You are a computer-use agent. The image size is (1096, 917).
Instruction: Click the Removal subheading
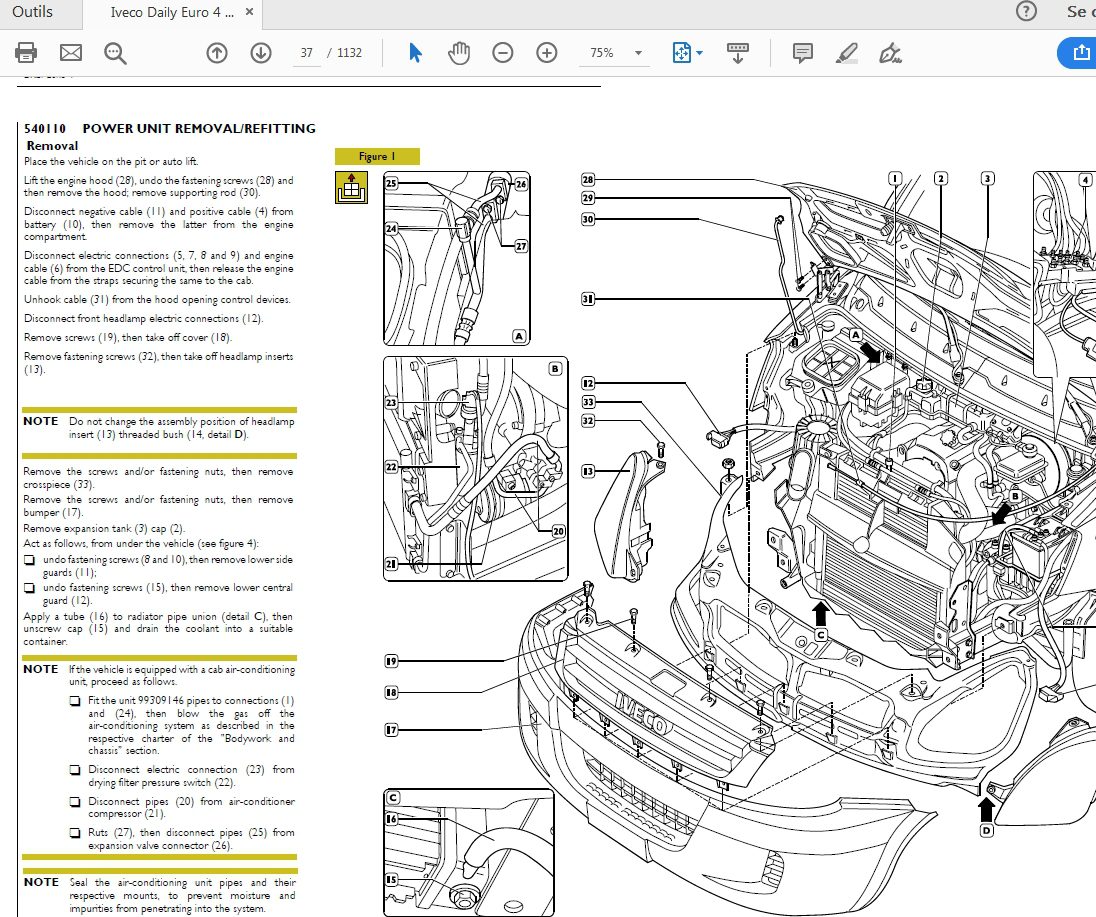point(52,145)
